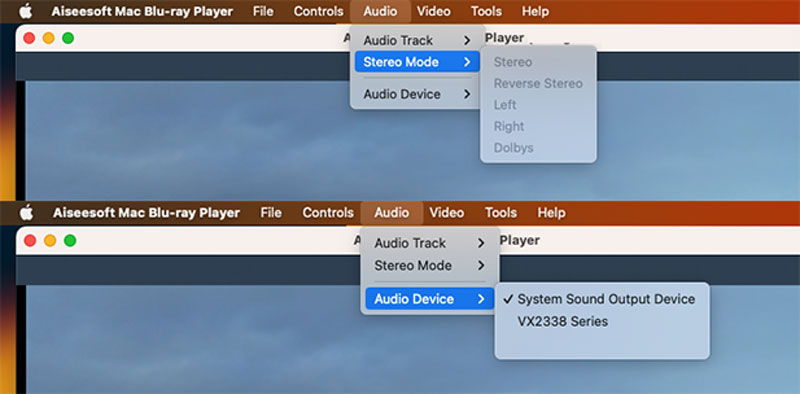Open Help menu in upper menu bar

[535, 11]
